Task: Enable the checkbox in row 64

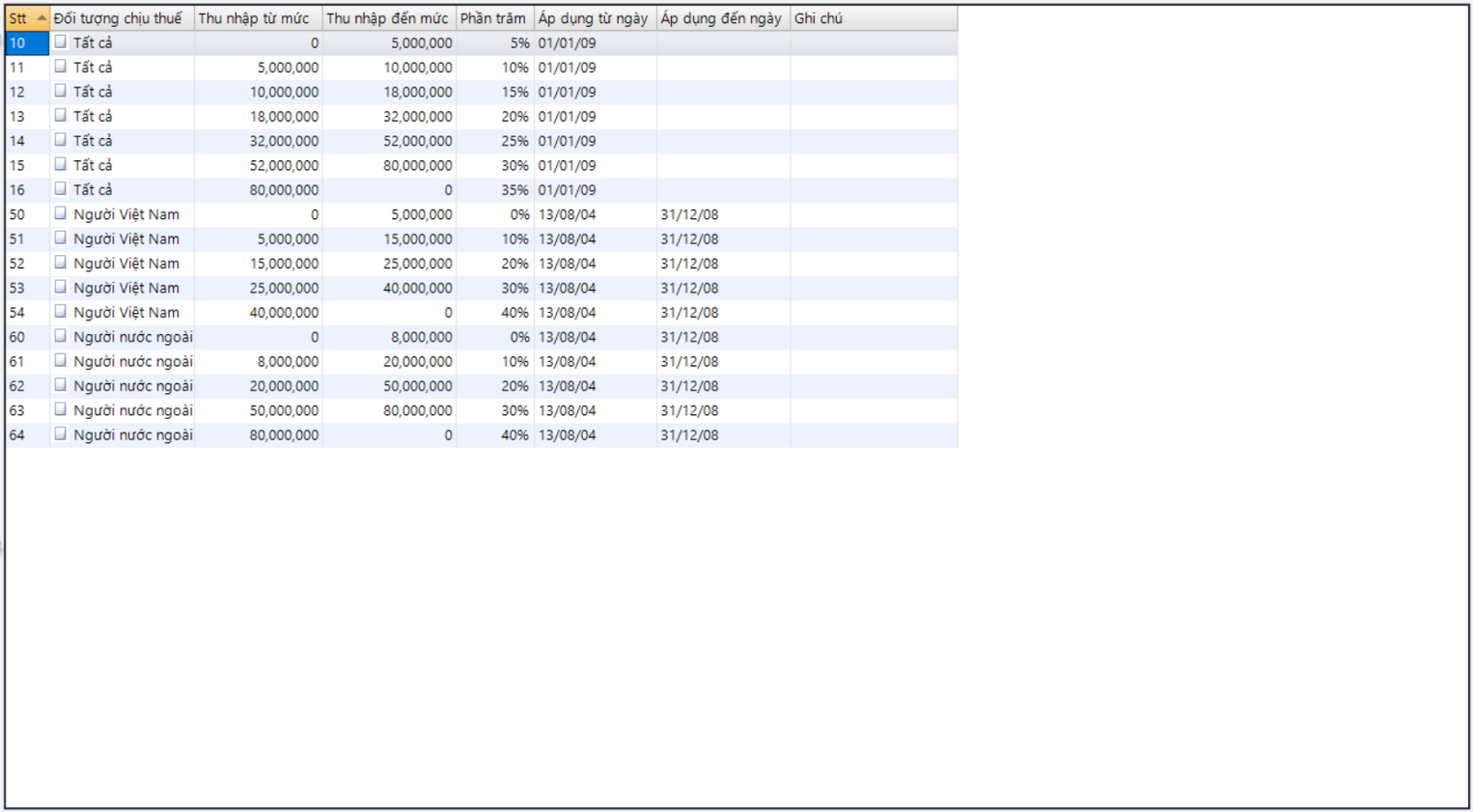Action: 61,434
